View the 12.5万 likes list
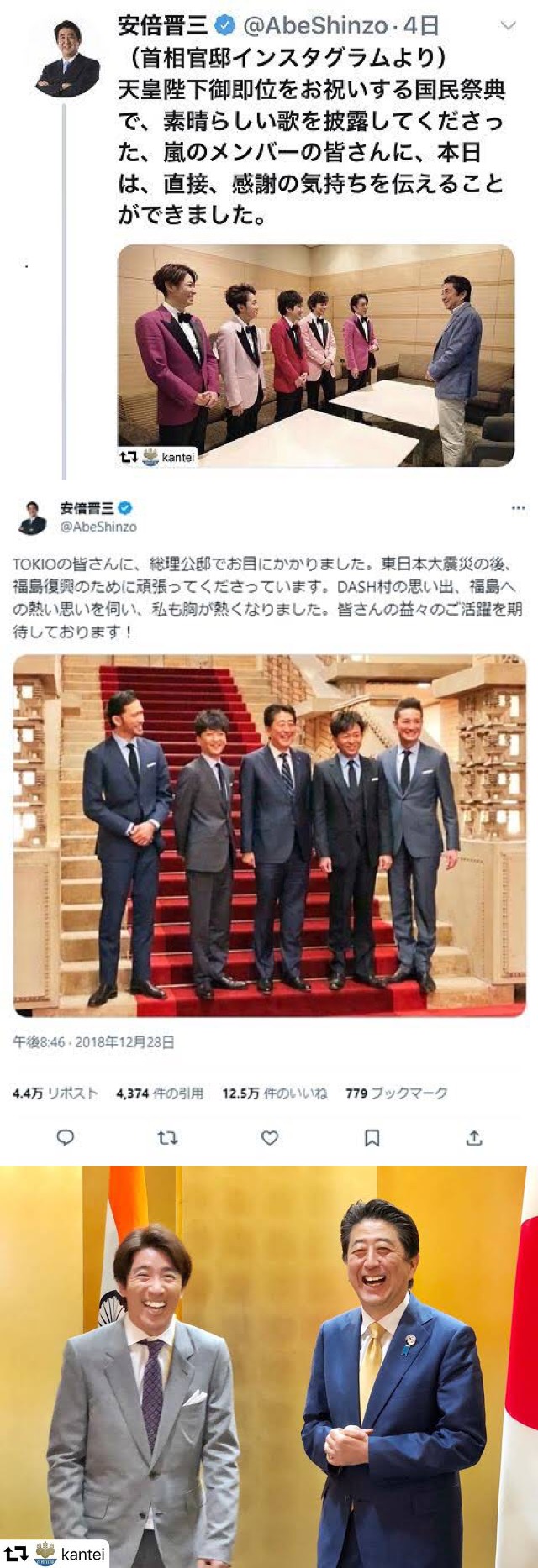Viewport: 538px width, 1568px height. 274,1093
